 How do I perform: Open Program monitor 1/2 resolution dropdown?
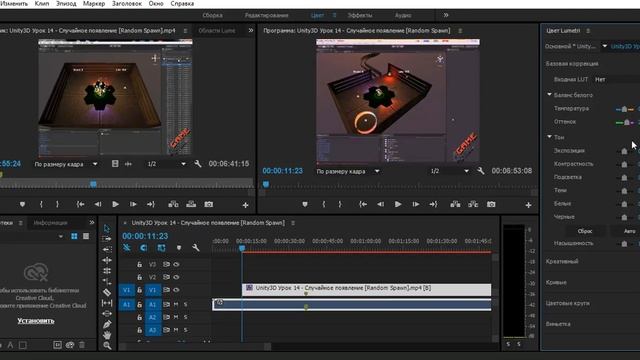tap(449, 171)
